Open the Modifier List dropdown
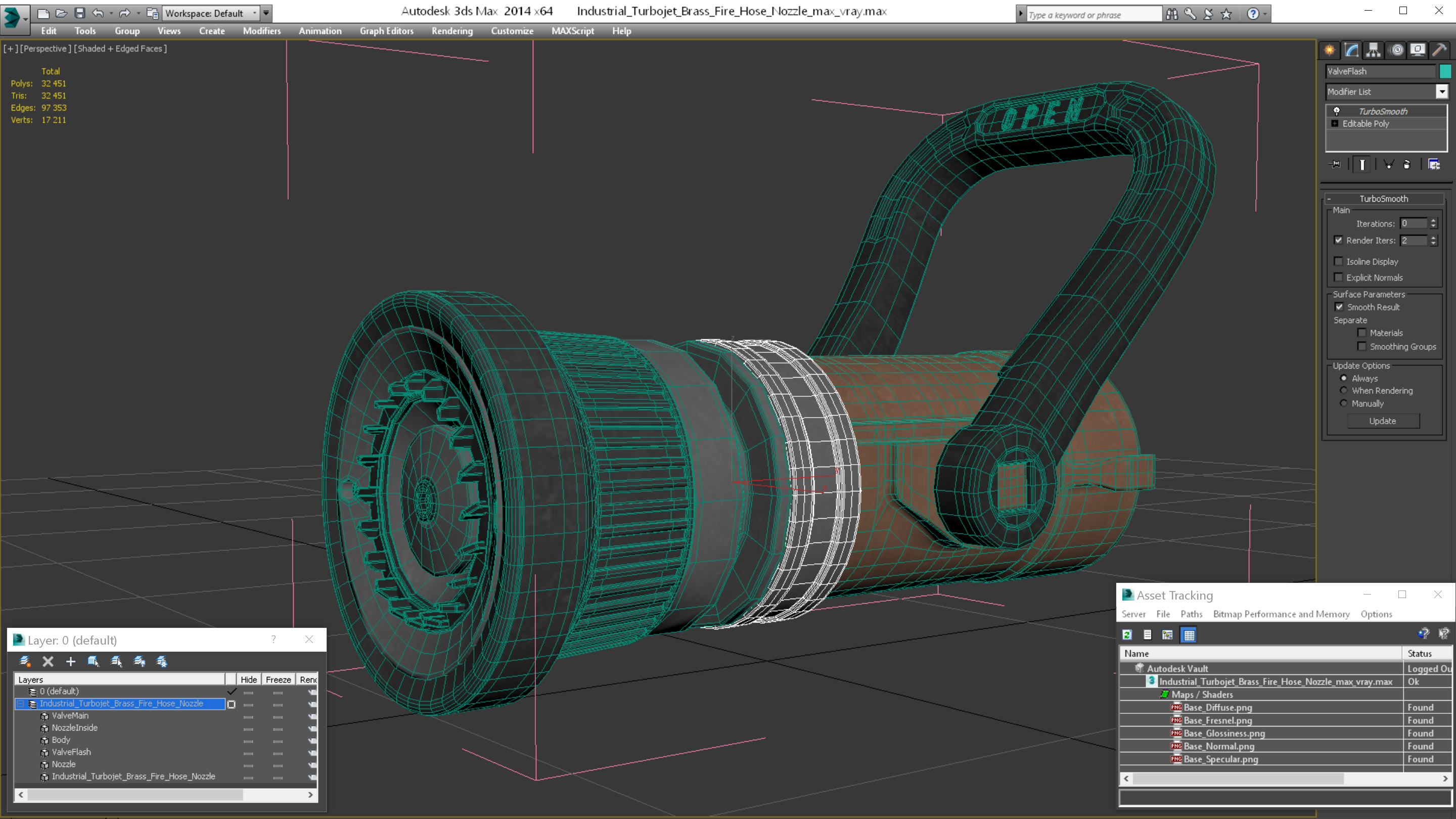The width and height of the screenshot is (1456, 819). (x=1441, y=92)
